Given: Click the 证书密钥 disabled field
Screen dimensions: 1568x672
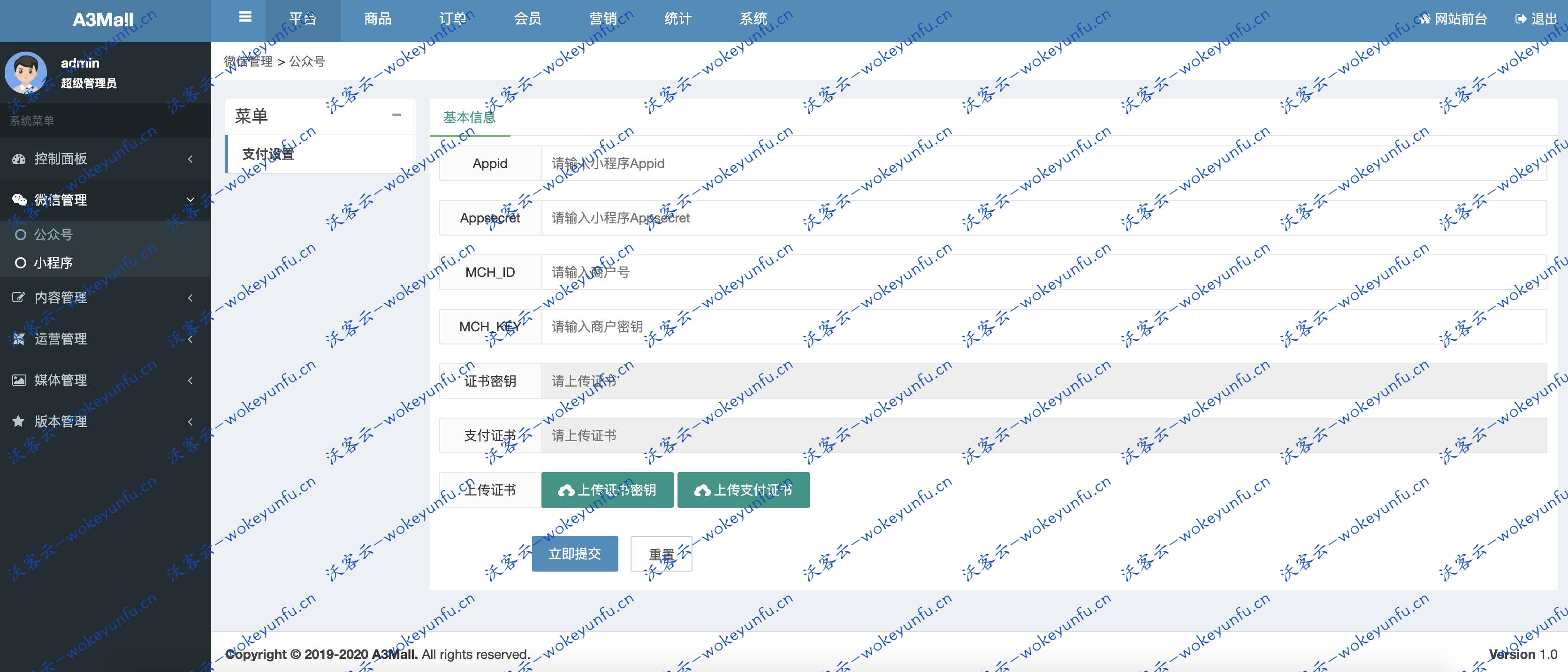Looking at the screenshot, I should pyautogui.click(x=1043, y=381).
